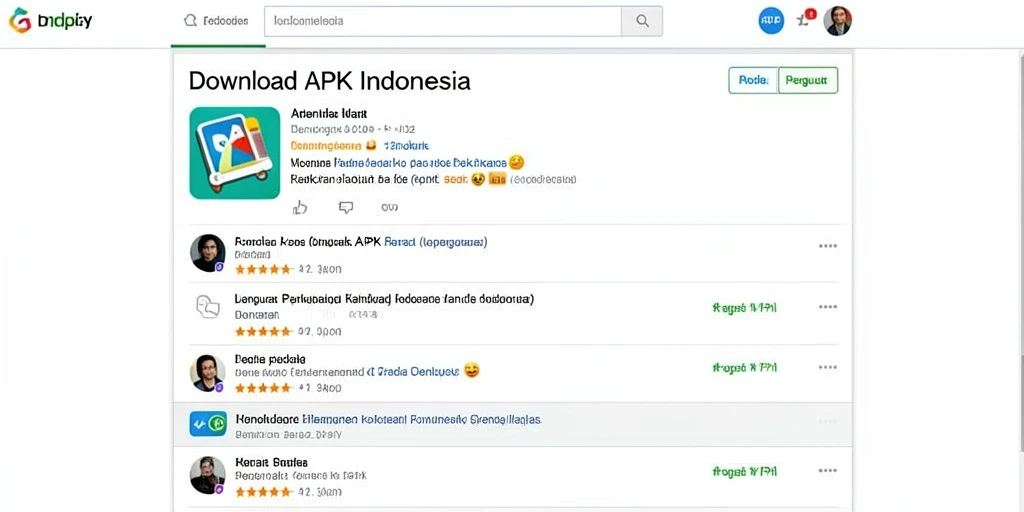
Task: Click avatar in Beofie pedkele row
Action: 208,374
